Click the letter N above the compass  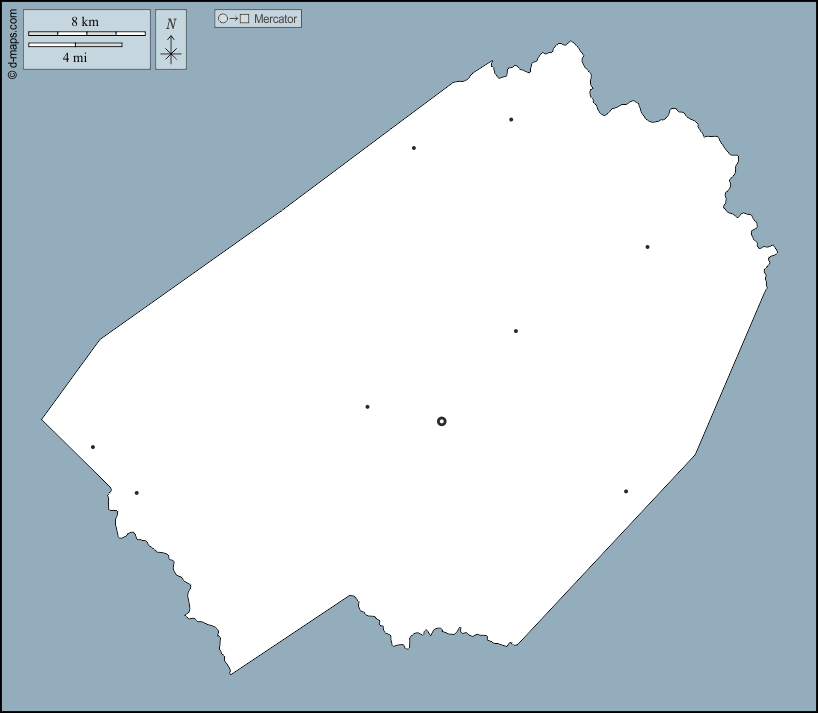tap(171, 24)
